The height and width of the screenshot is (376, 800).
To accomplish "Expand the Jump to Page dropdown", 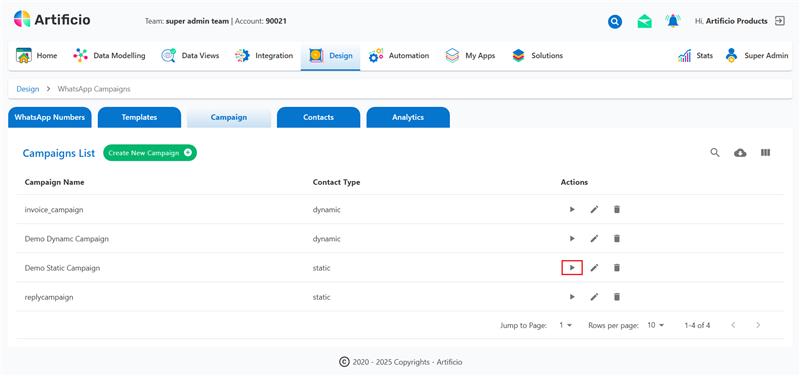I will (565, 325).
